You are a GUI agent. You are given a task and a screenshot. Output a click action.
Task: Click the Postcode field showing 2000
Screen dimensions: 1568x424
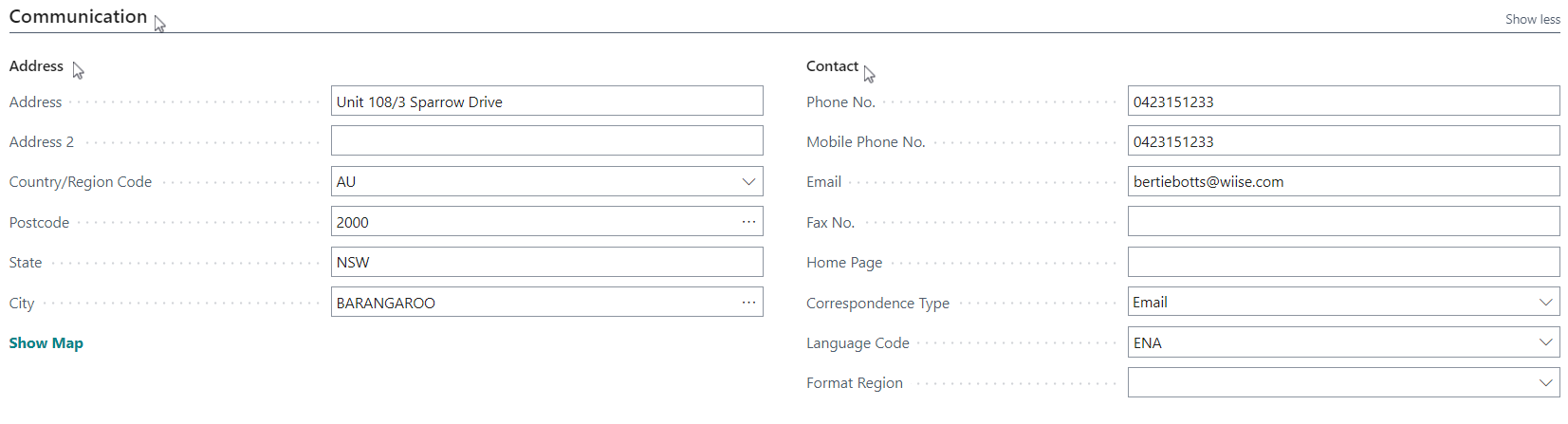pos(534,222)
